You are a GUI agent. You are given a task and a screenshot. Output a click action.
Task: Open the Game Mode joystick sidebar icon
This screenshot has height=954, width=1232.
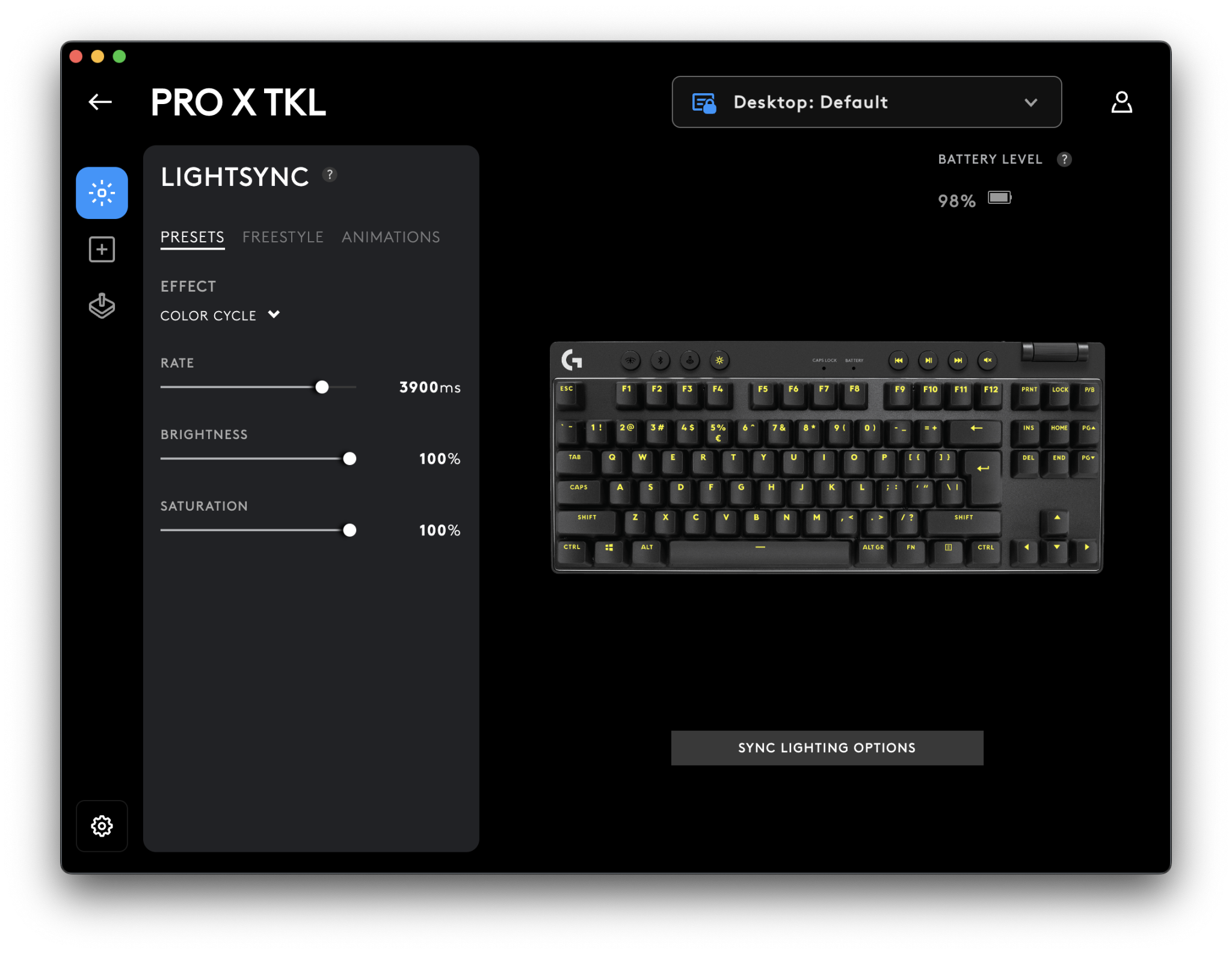pos(102,306)
